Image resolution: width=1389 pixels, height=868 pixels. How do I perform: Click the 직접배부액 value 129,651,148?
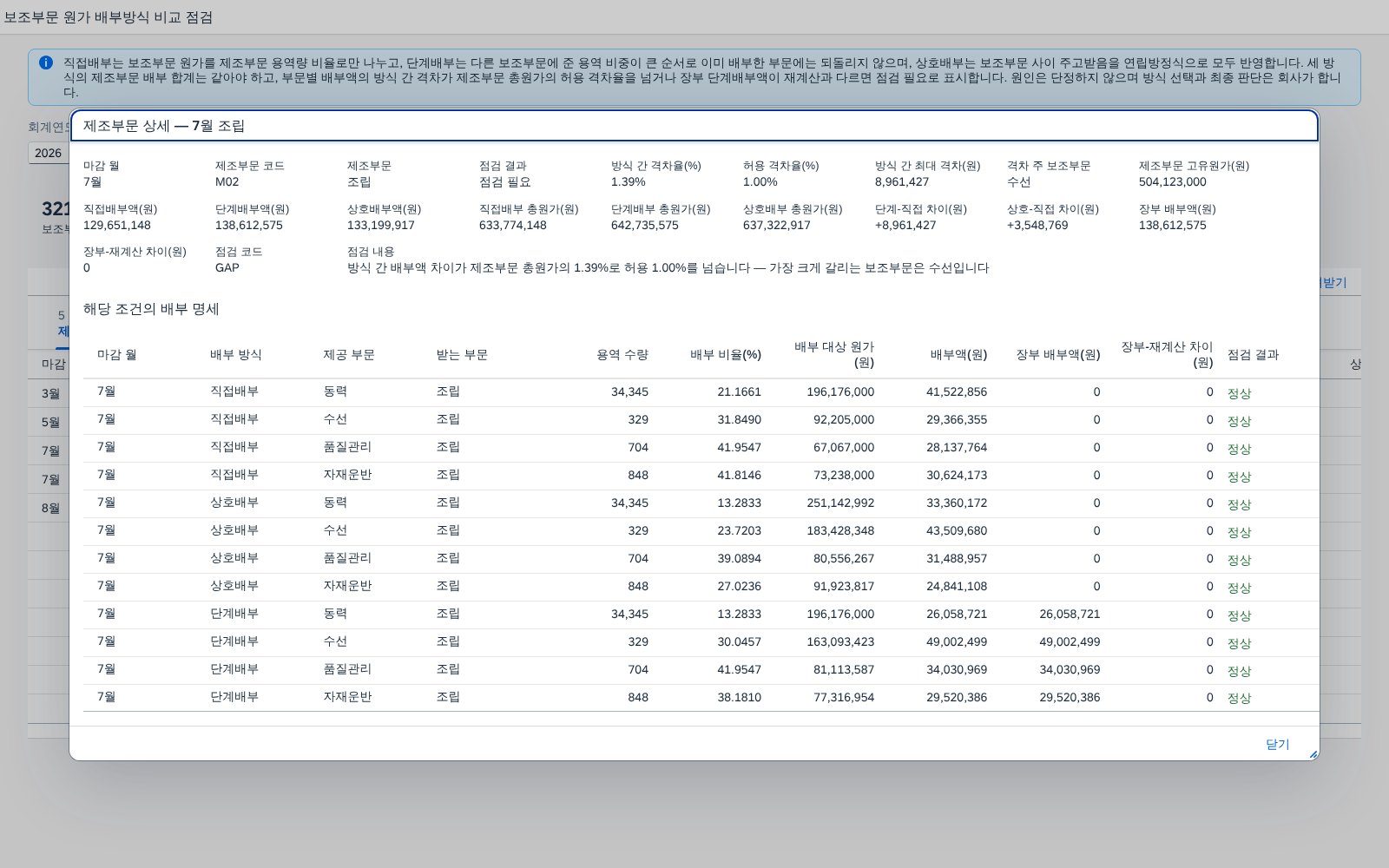117,226
